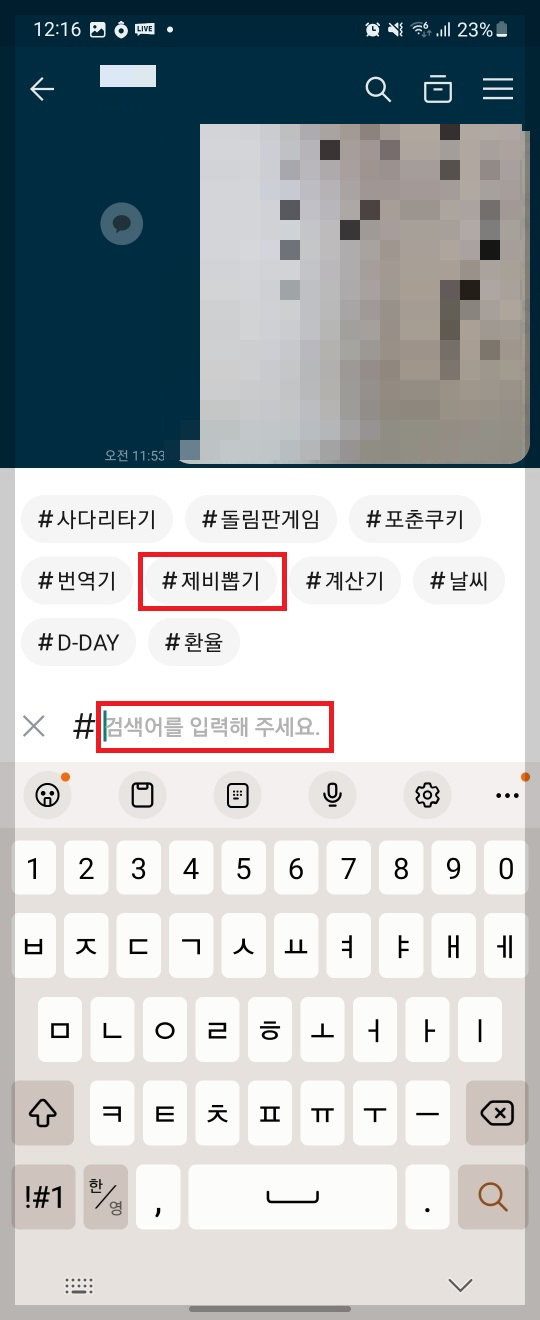This screenshot has height=1320, width=540.
Task: Toggle the shift key on keyboard
Action: pos(43,1112)
